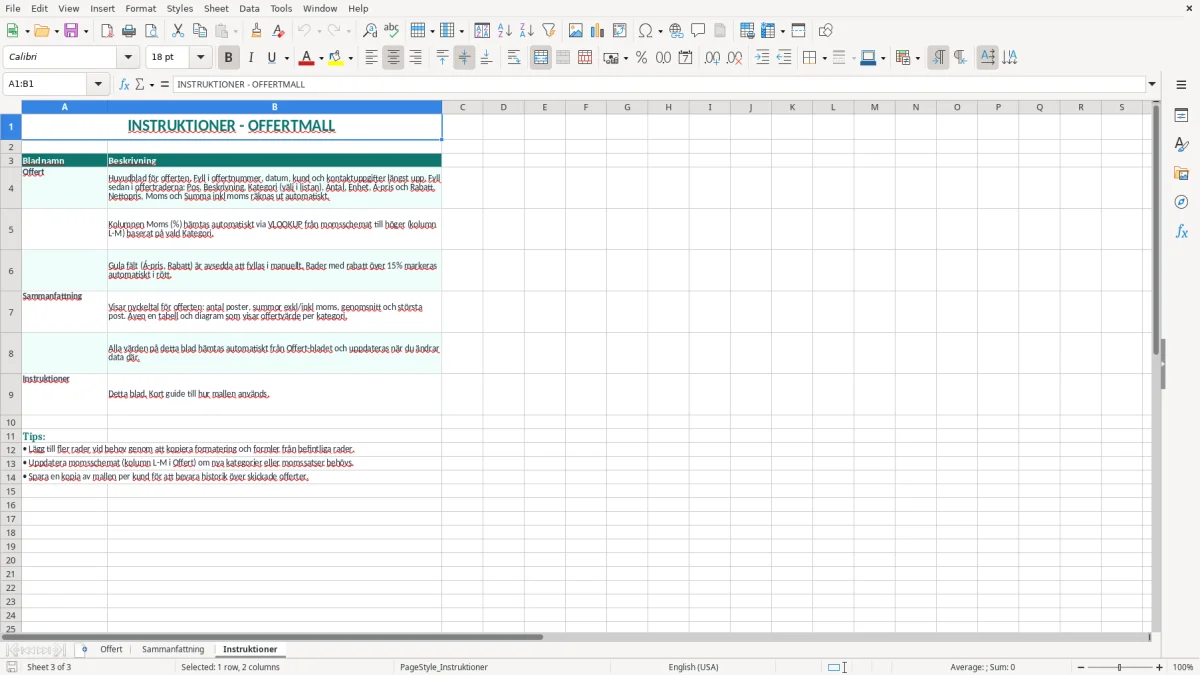Expand the Name Box dropdown
Viewport: 1200px width, 675px height.
(98, 84)
